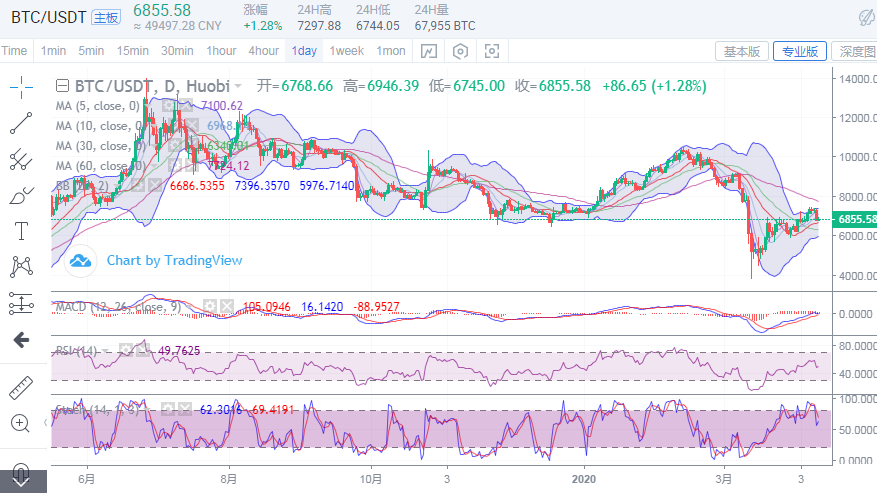Viewport: 877px width, 493px height.
Task: Remove the BB indicator
Action: tap(155, 185)
